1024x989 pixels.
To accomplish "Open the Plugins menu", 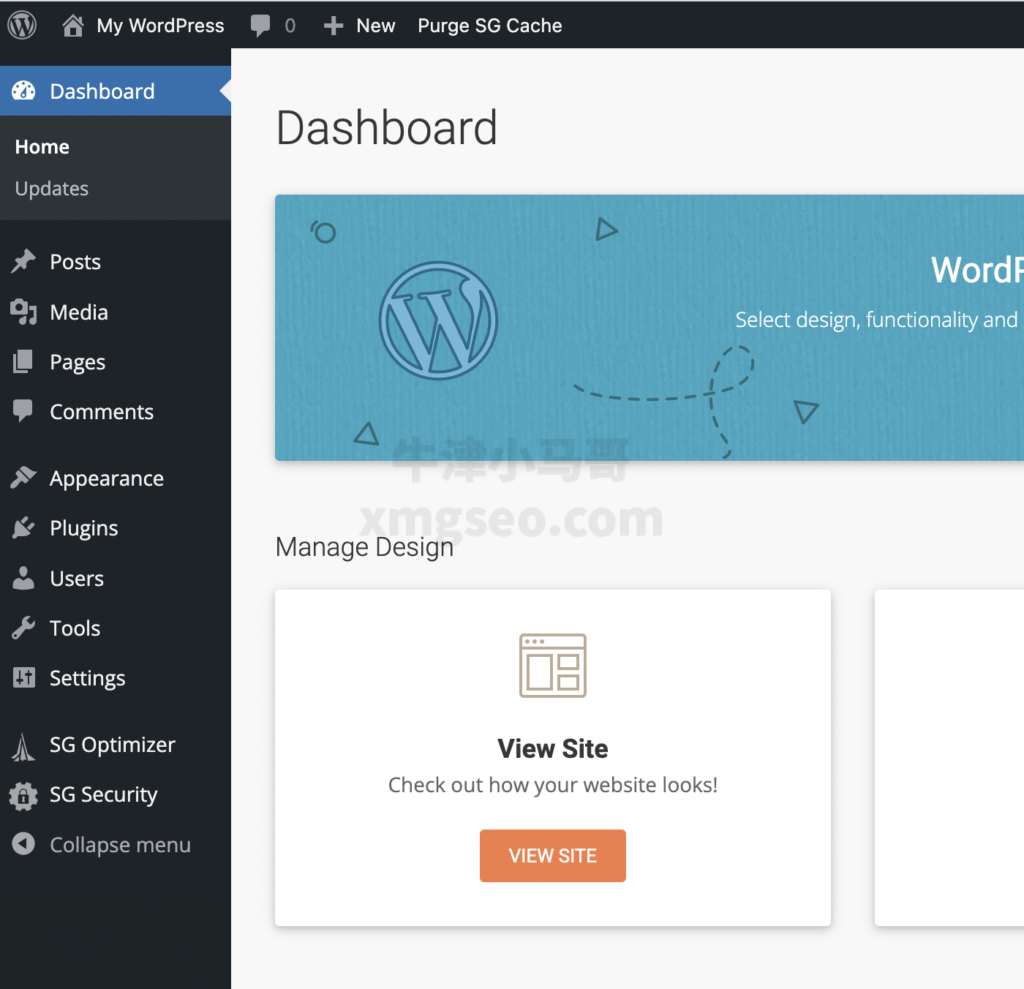I will tap(116, 528).
